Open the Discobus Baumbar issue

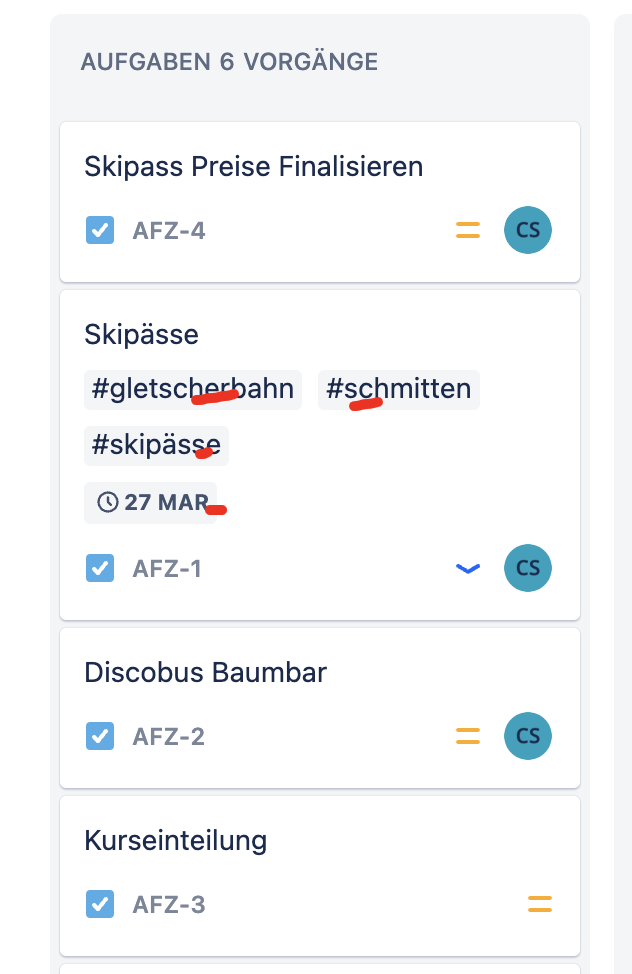(x=320, y=708)
